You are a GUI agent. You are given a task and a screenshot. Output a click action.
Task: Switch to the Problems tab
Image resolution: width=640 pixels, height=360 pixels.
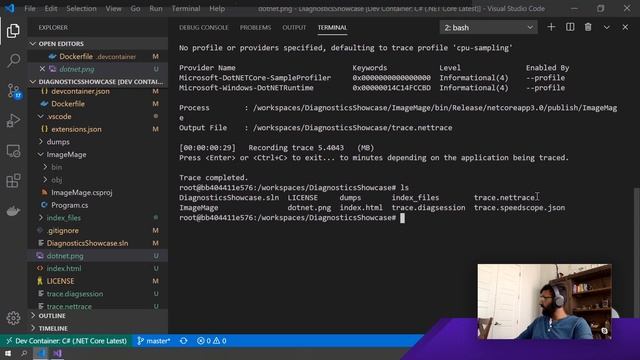256,28
